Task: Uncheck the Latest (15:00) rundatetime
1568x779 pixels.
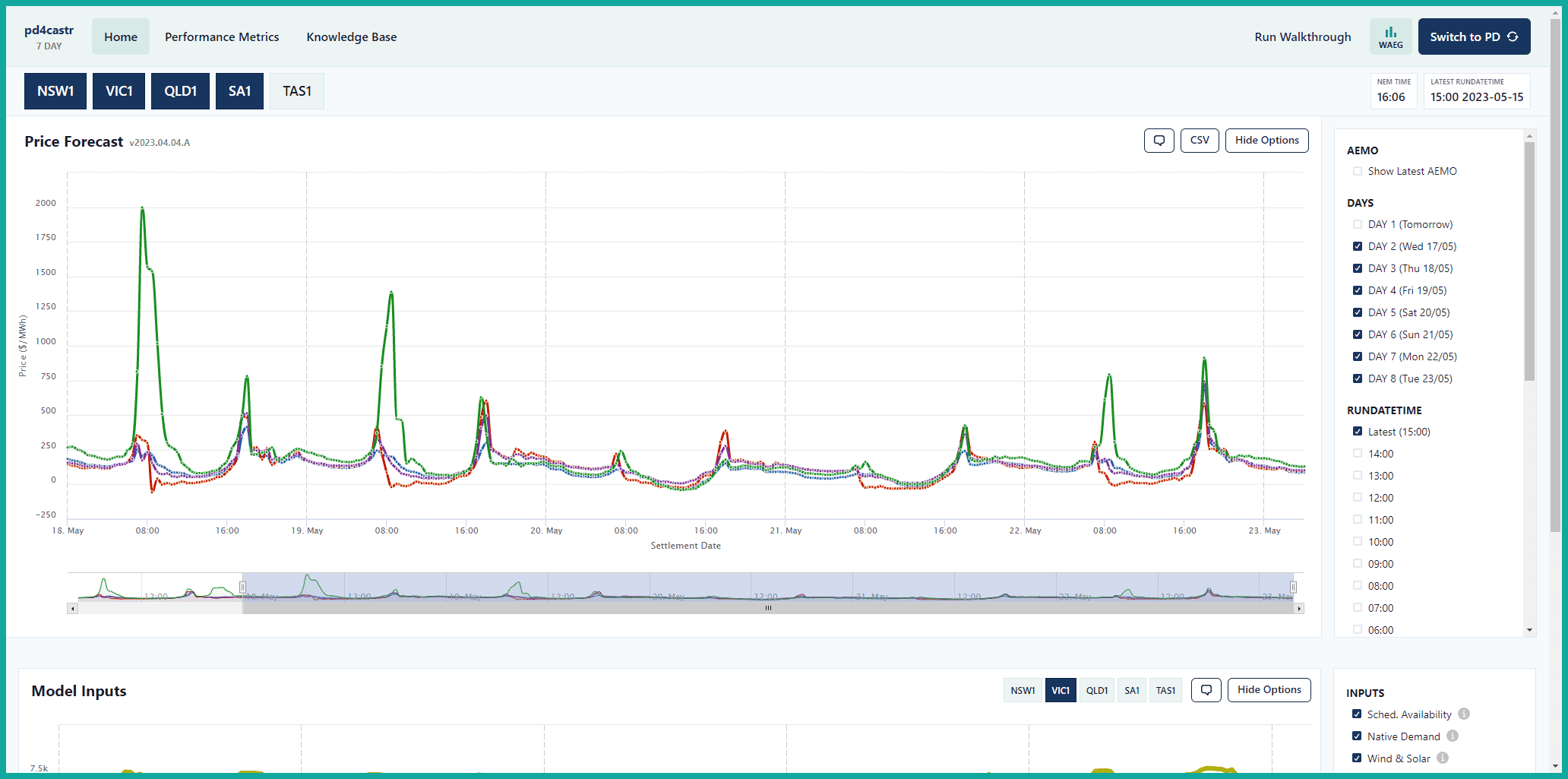Action: (x=1358, y=432)
